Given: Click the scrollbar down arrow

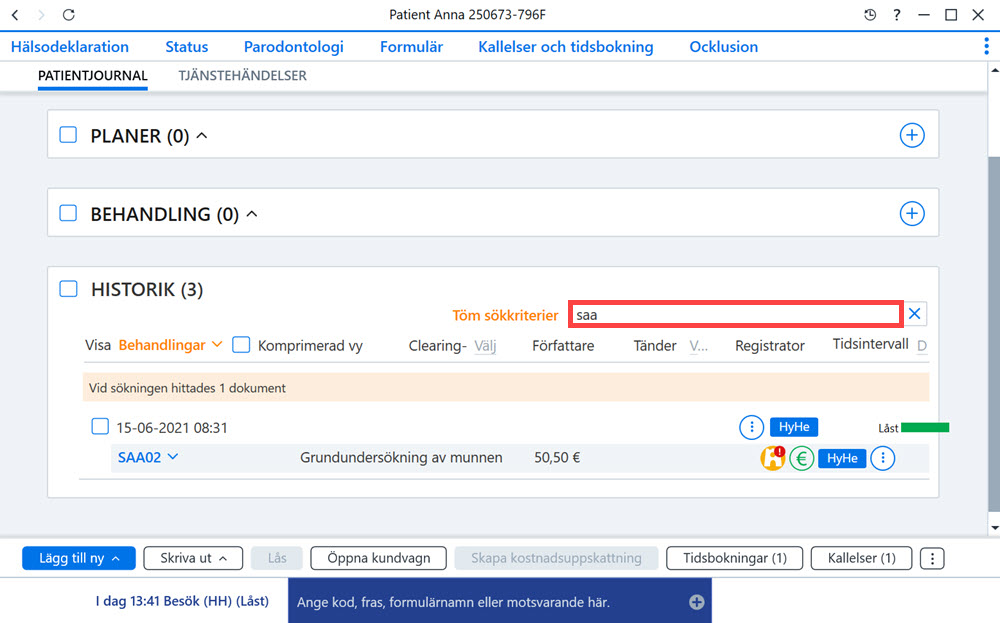Looking at the screenshot, I should click(x=994, y=528).
